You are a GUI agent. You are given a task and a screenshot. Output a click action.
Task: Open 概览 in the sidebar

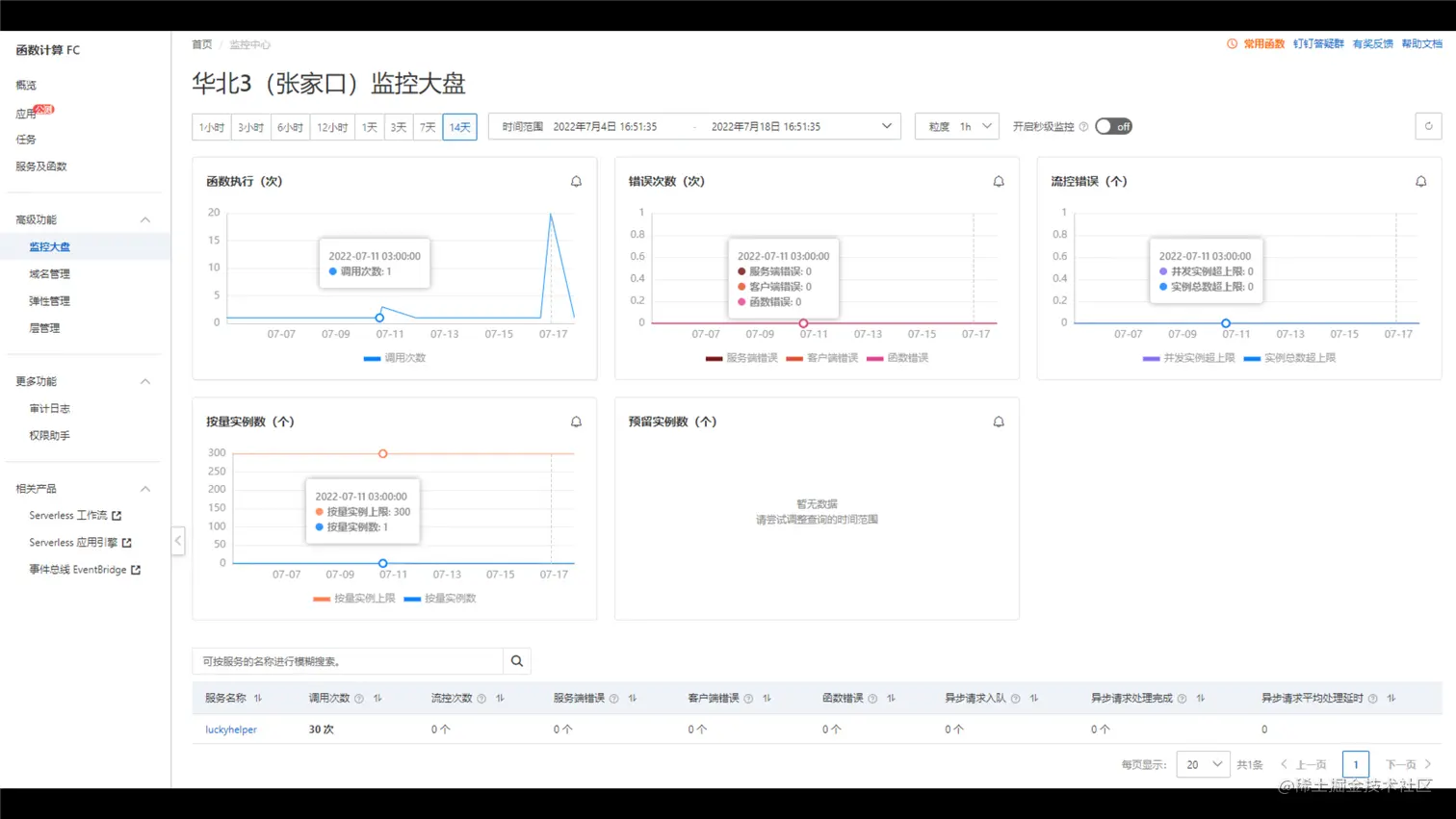tap(26, 85)
